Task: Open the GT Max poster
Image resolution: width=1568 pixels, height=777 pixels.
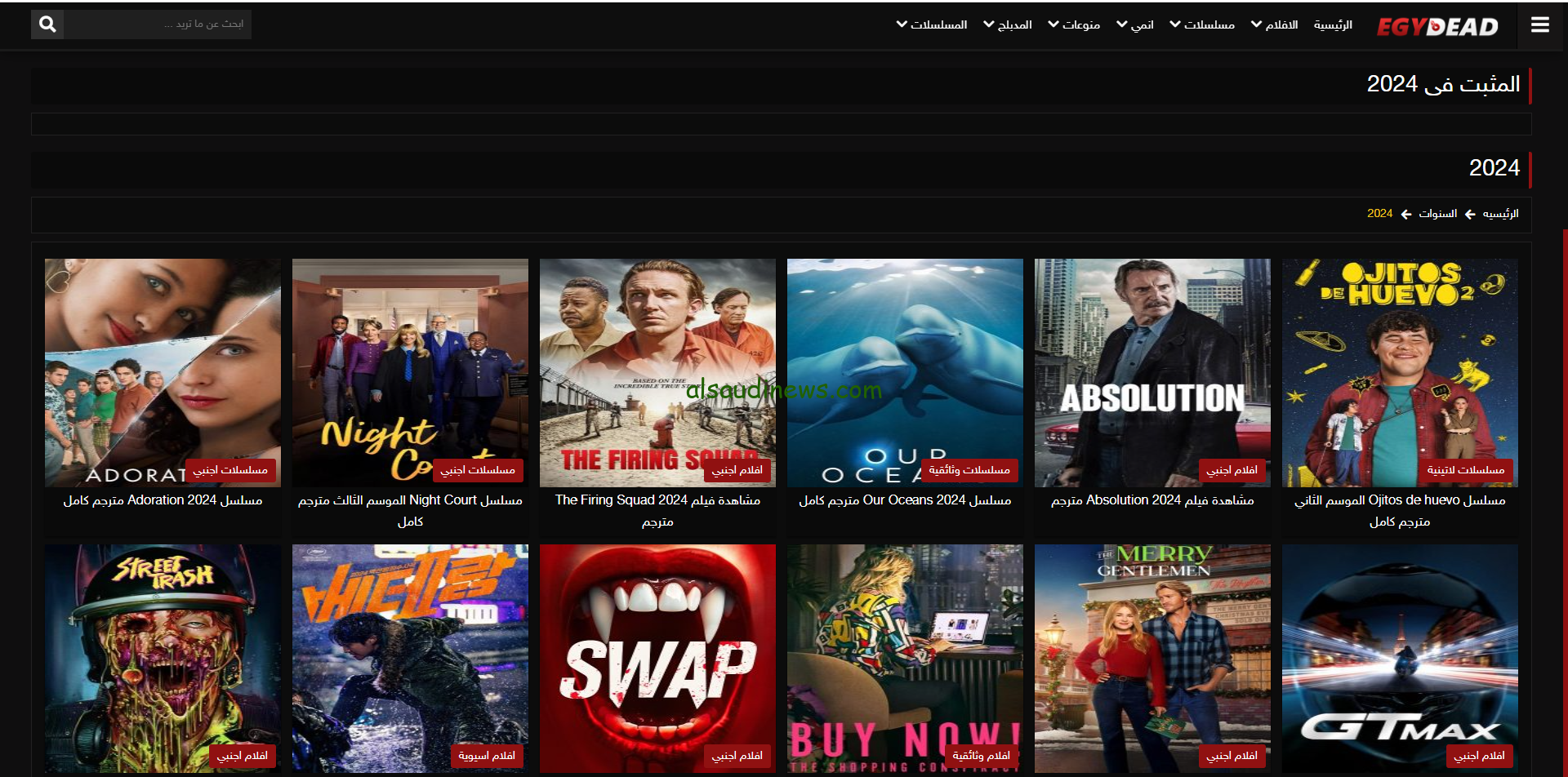Action: pos(1400,659)
